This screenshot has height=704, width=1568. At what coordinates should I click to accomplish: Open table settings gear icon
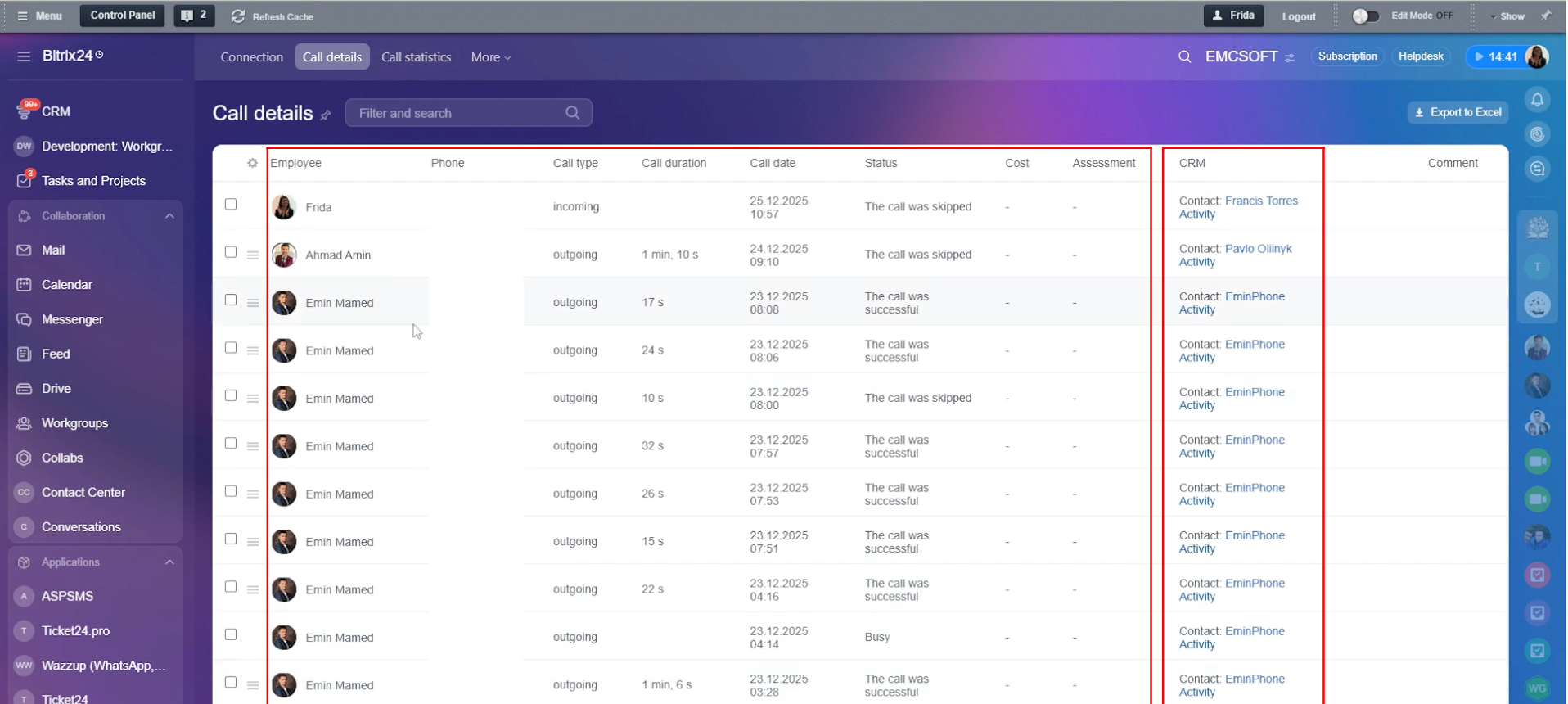252,163
